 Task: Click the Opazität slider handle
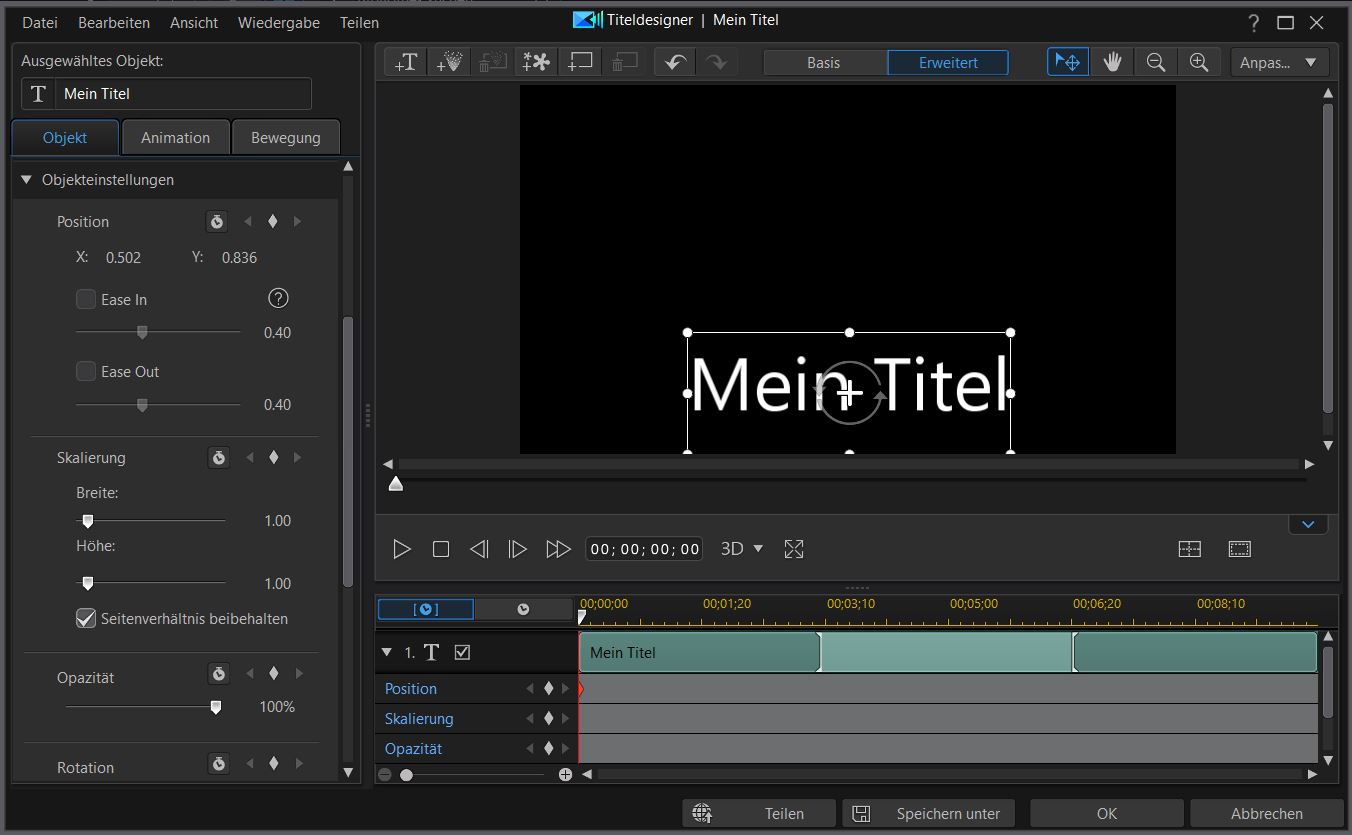215,707
